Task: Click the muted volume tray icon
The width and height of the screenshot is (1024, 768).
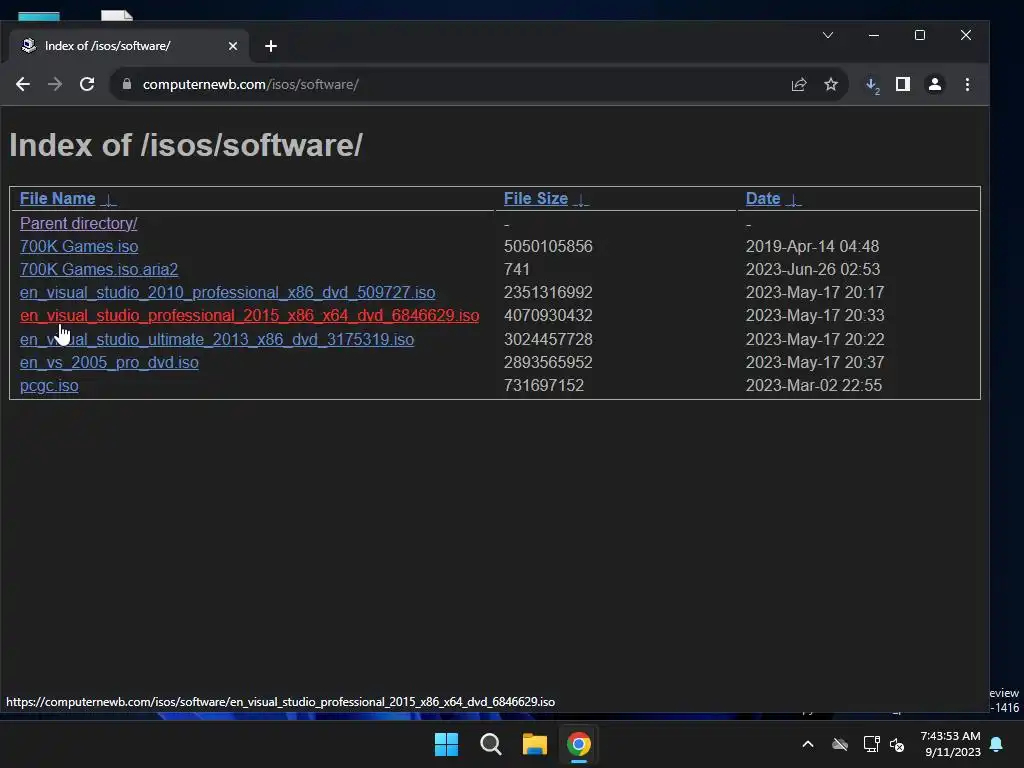Action: pos(897,744)
